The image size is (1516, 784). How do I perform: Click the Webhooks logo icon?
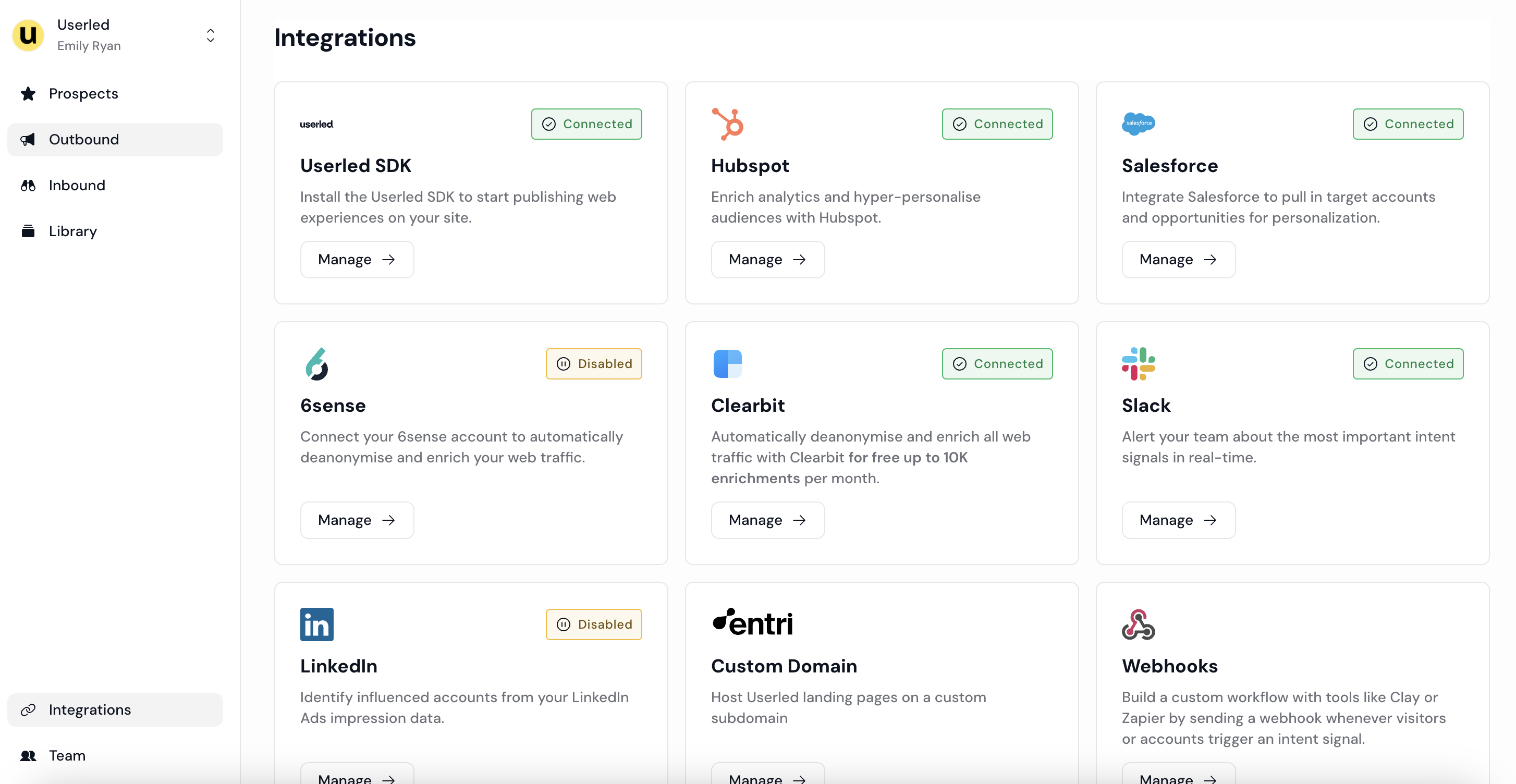[1138, 624]
